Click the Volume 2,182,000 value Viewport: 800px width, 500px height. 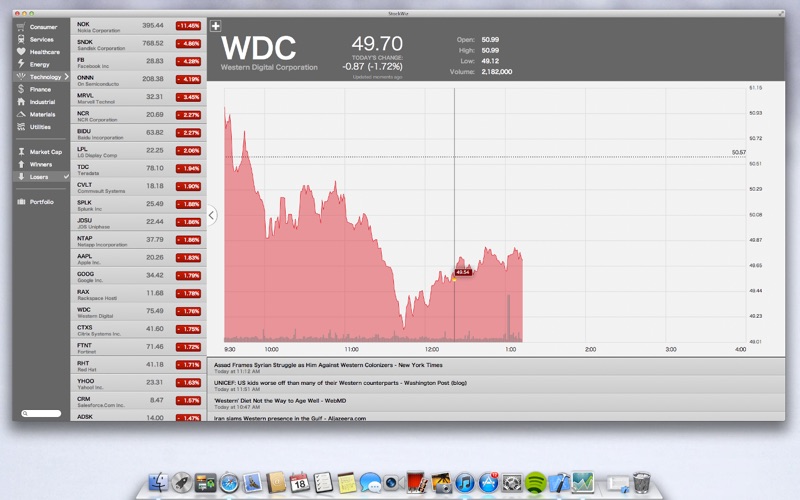pos(496,71)
